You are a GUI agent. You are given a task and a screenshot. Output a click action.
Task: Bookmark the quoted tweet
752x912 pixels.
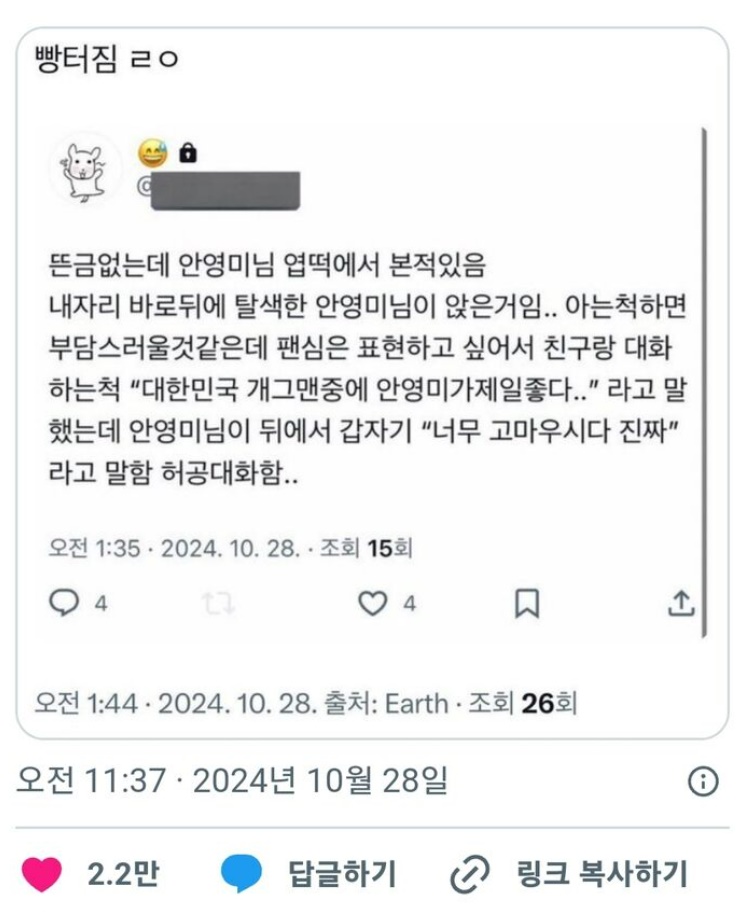pyautogui.click(x=527, y=603)
